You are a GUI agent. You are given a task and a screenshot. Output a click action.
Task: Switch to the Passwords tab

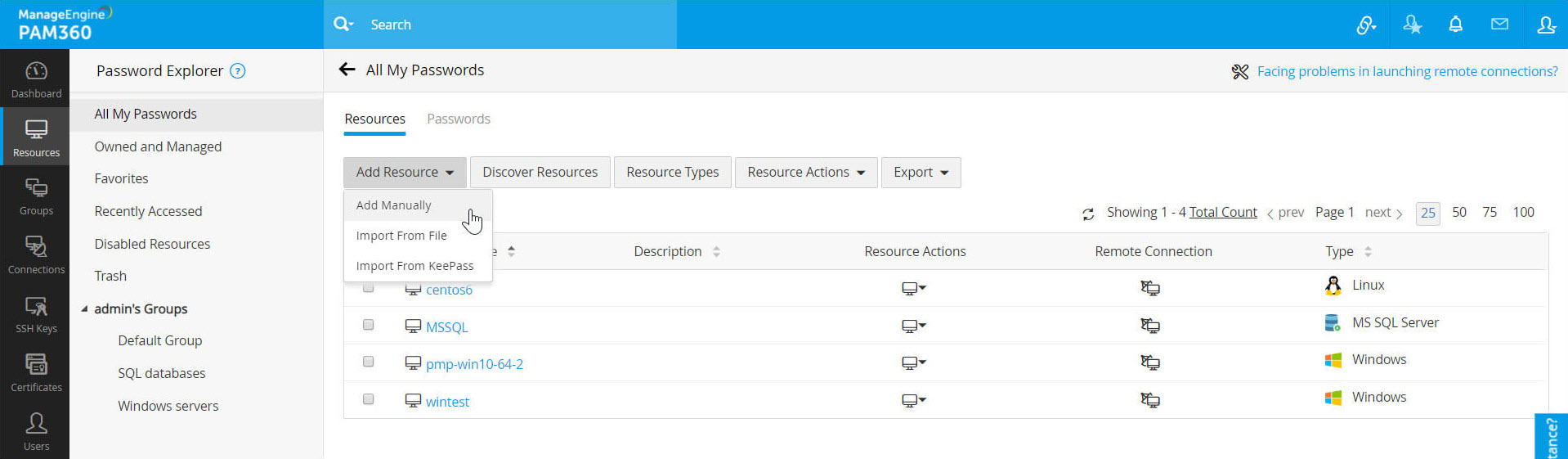pos(458,119)
